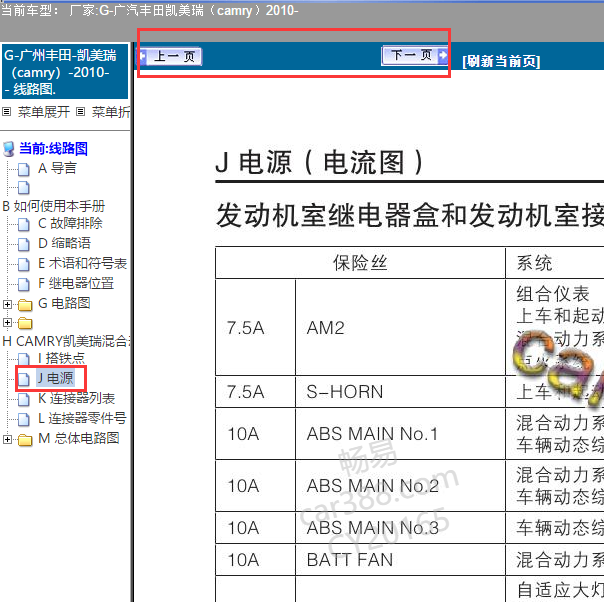The image size is (604, 602).
Task: Click page icon next to L 连接器零件号
Action: (23, 419)
